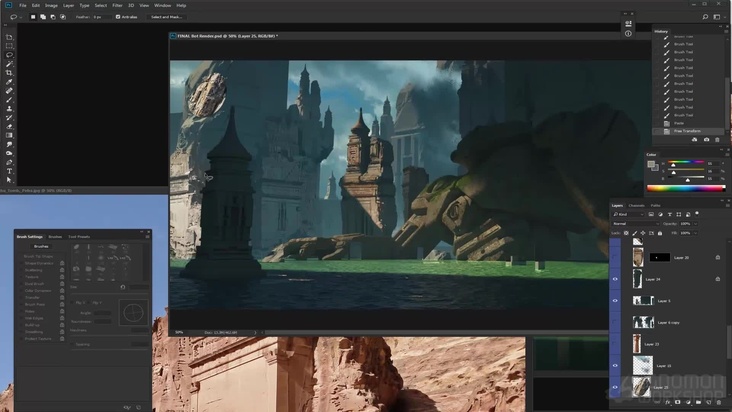The height and width of the screenshot is (412, 732).
Task: Switch to the Channels tab
Action: click(637, 205)
